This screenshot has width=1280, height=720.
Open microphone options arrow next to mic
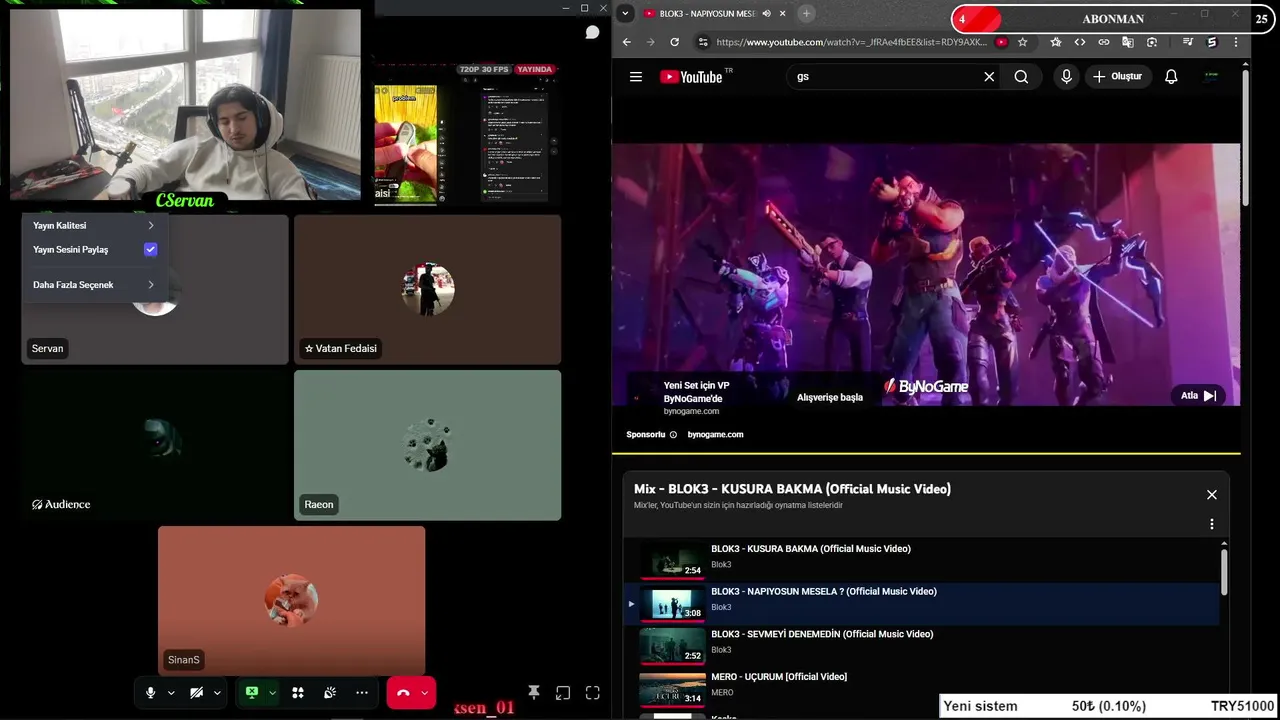click(x=171, y=692)
